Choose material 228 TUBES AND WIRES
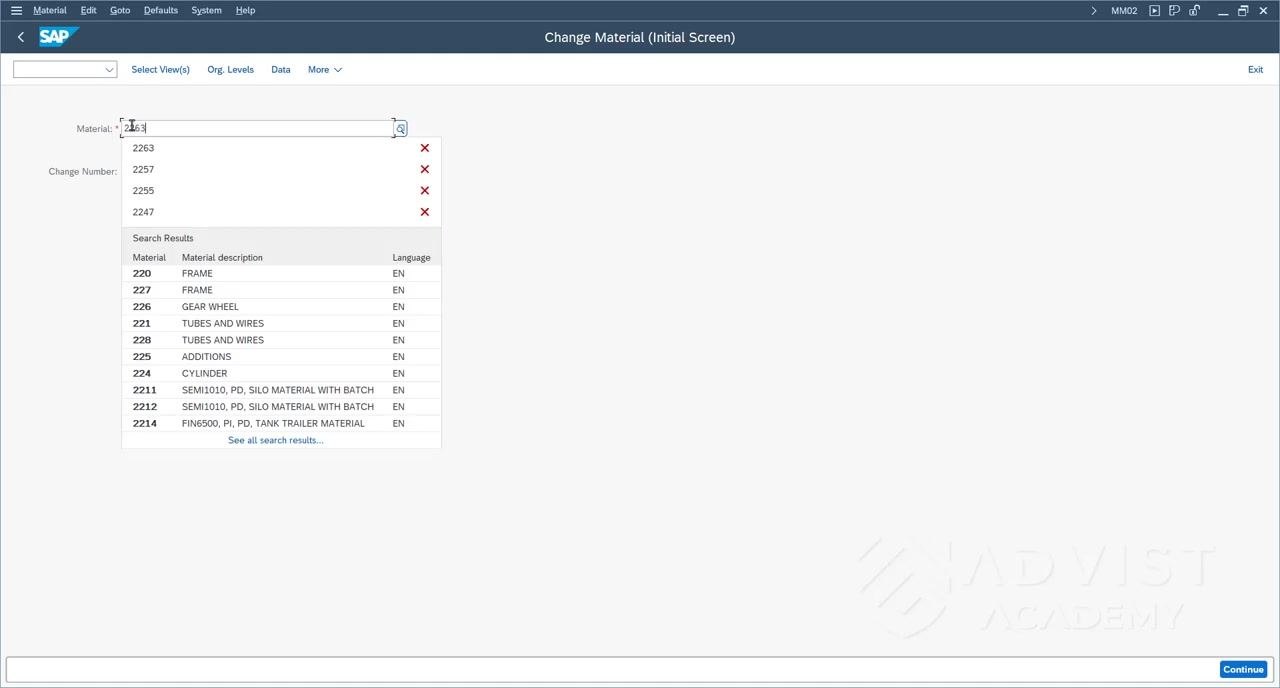 281,340
